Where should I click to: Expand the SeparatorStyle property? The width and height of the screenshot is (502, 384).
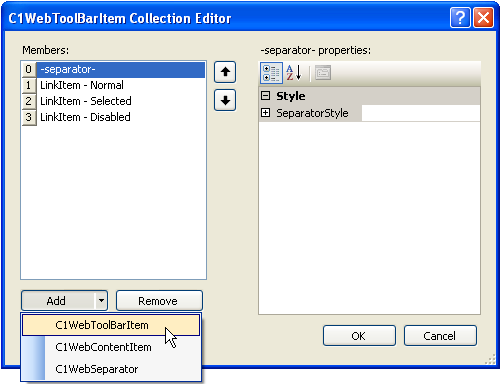point(265,113)
